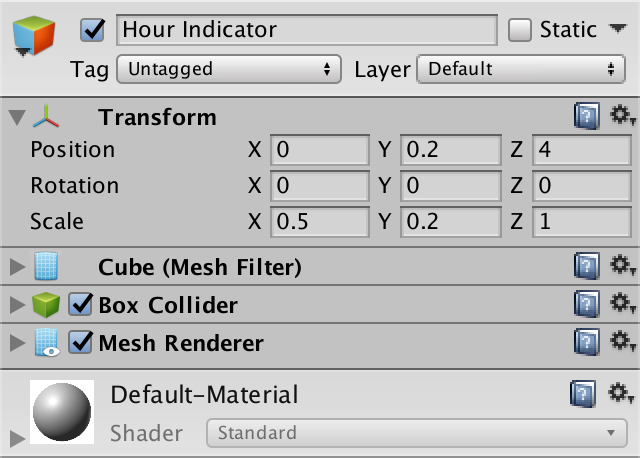Disable the Hour Indicator active checkbox
This screenshot has height=458, width=640.
pyautogui.click(x=93, y=30)
